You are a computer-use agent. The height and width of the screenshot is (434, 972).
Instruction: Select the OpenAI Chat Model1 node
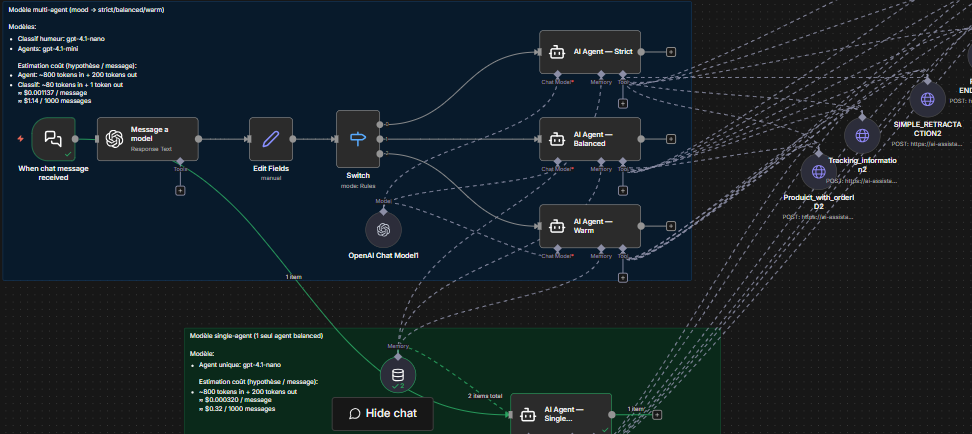(x=383, y=230)
